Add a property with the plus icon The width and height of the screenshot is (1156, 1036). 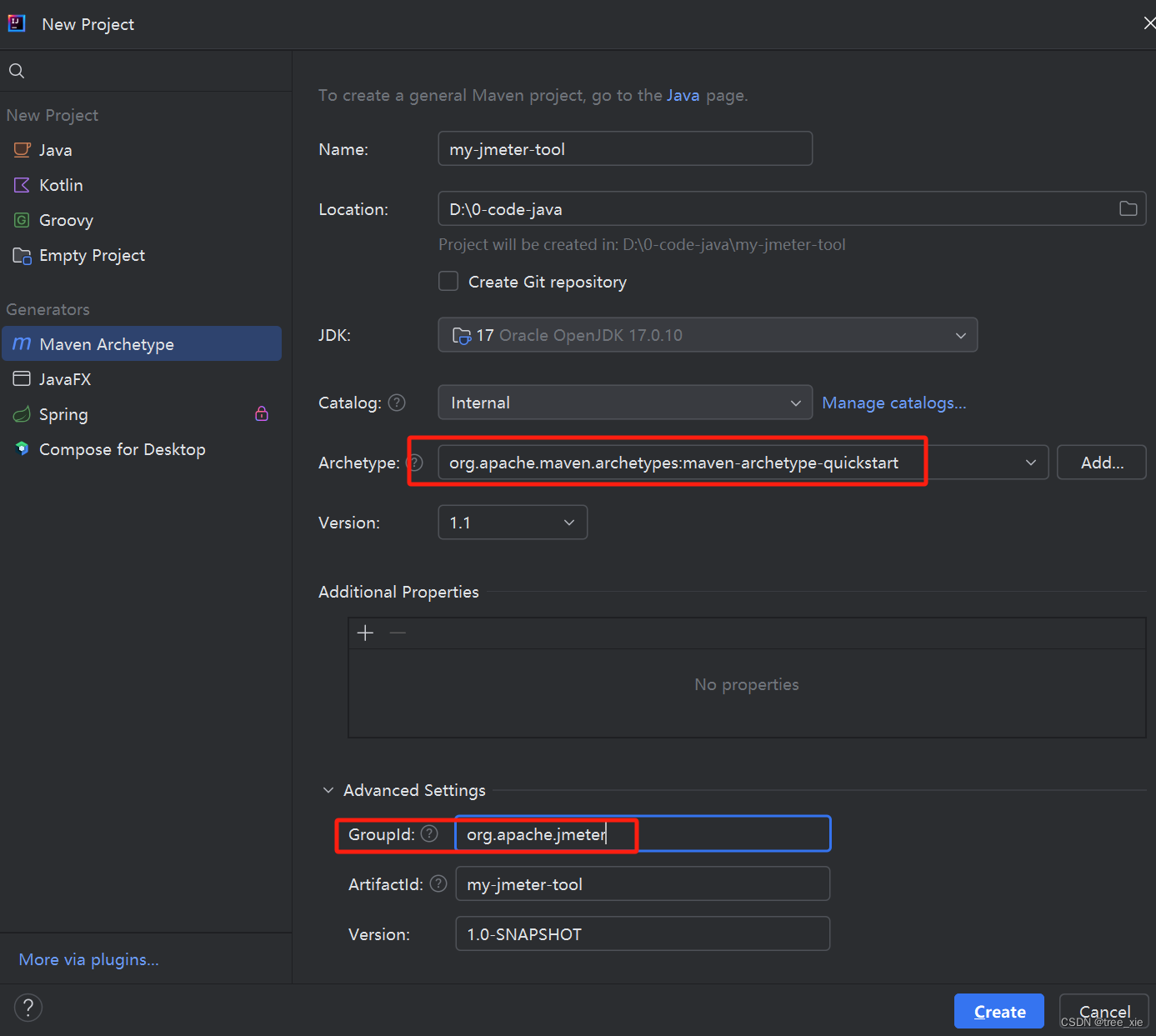(365, 633)
